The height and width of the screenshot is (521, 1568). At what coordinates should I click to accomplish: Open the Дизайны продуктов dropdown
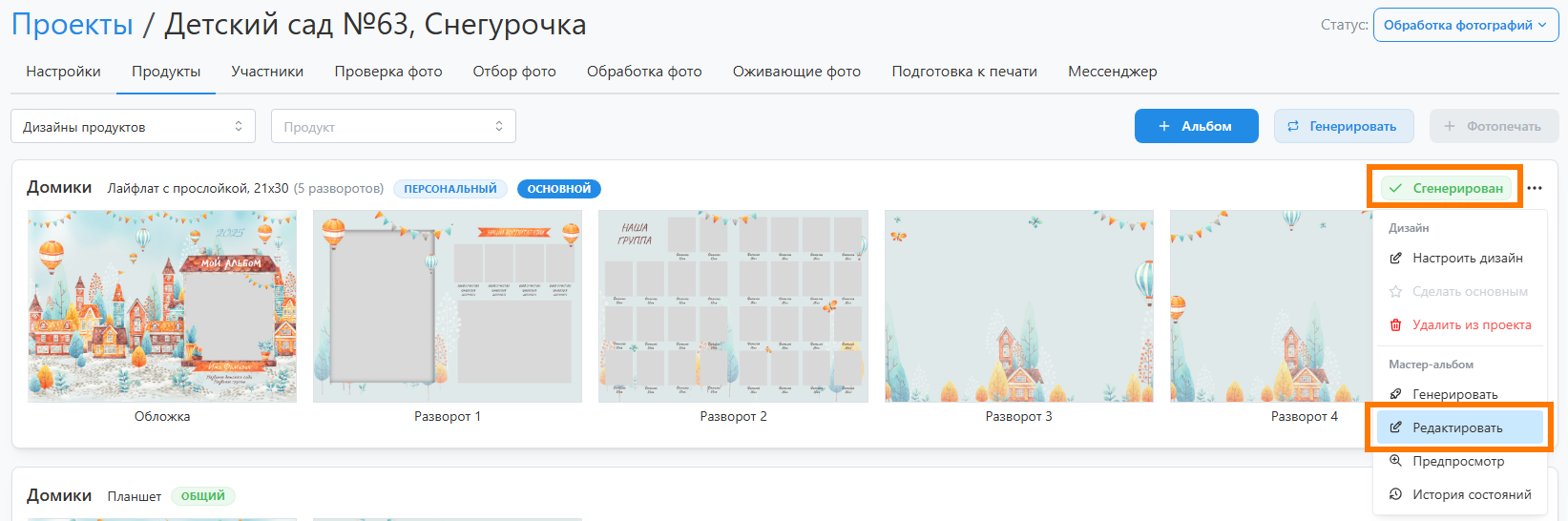click(133, 127)
